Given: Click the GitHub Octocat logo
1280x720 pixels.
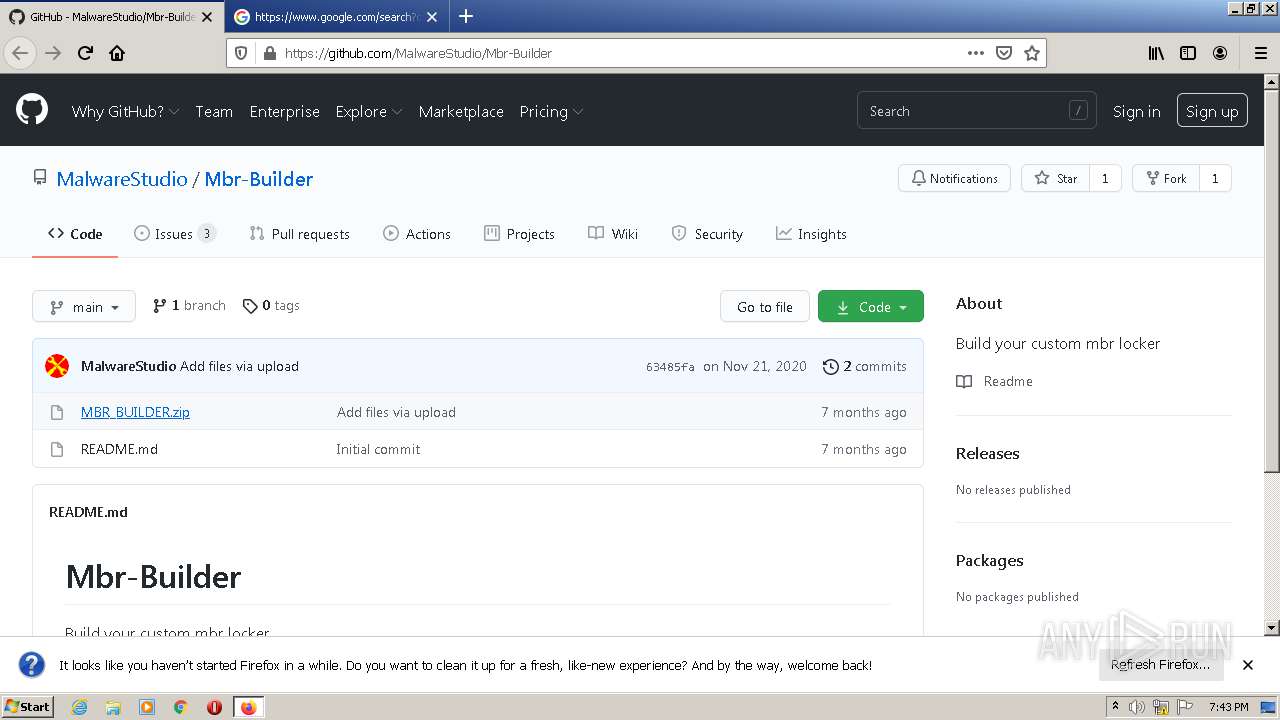Looking at the screenshot, I should [x=32, y=110].
